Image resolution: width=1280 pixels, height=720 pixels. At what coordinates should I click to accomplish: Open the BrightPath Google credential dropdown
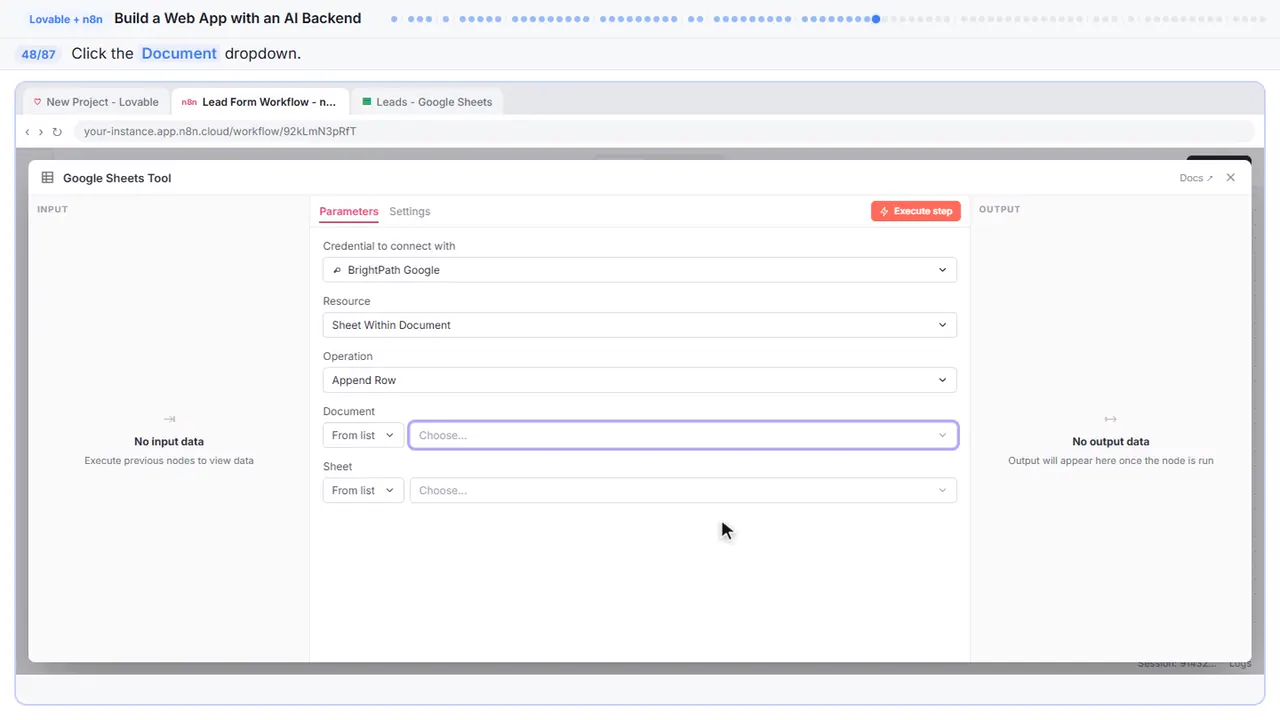click(x=640, y=270)
